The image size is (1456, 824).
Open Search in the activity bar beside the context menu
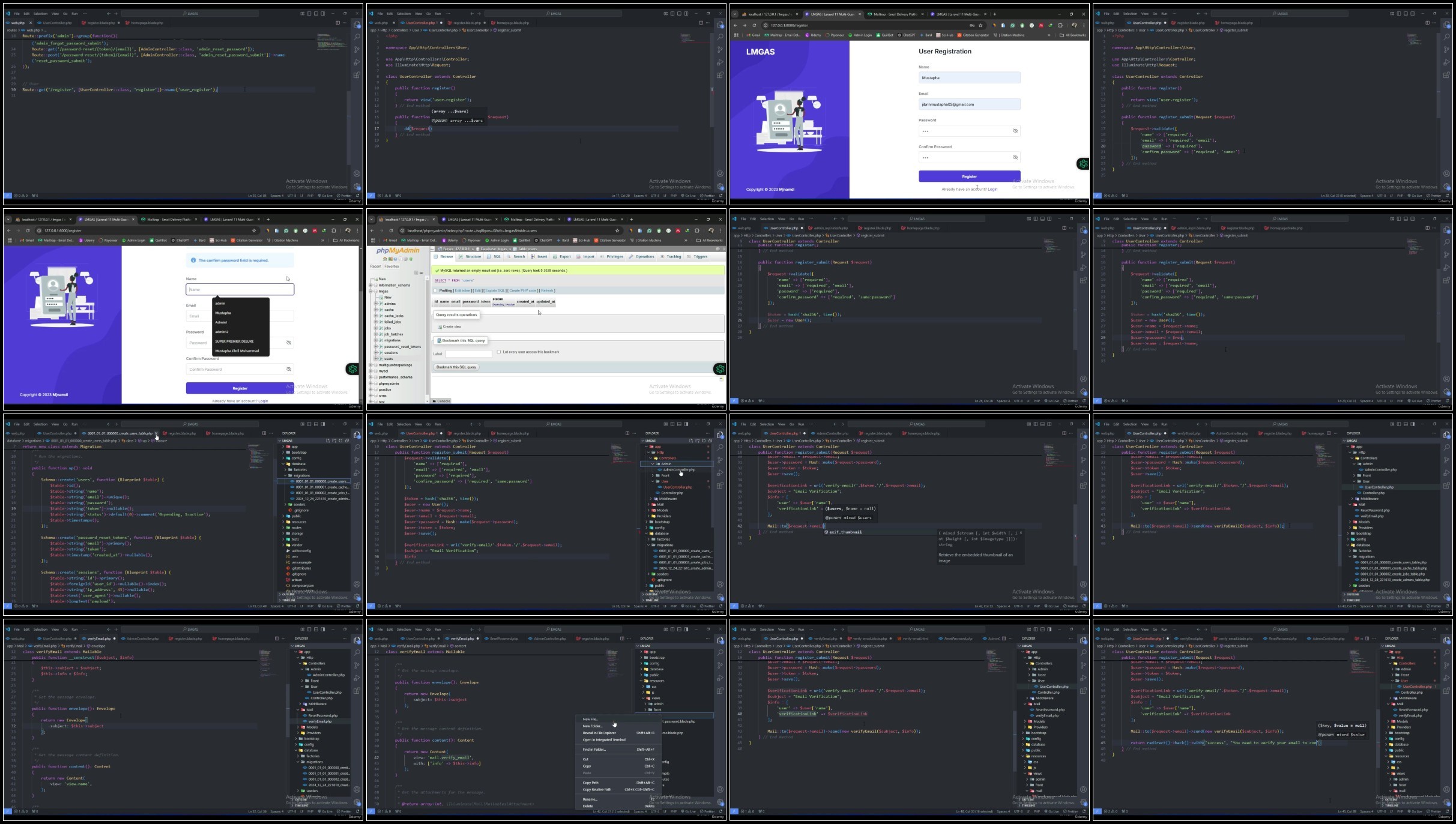click(x=720, y=652)
